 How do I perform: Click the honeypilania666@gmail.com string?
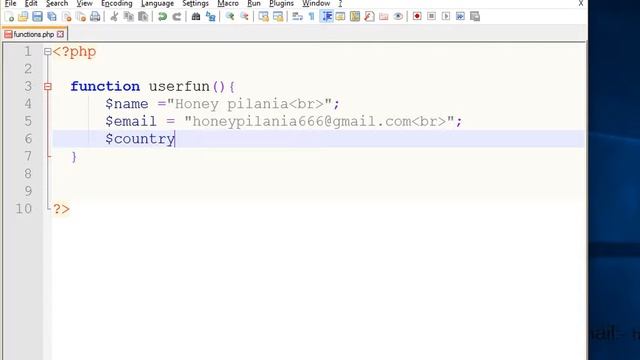coord(319,122)
